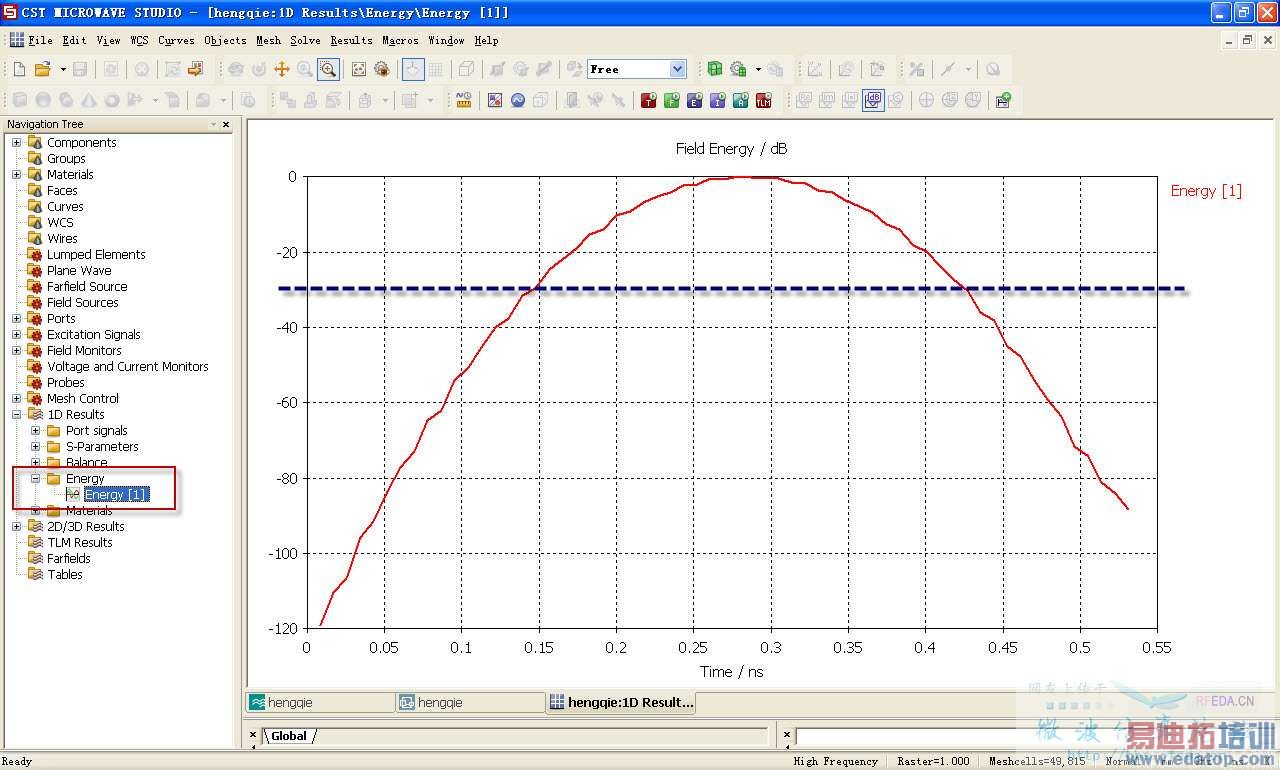Toggle the highlighted Zoom magnifier tool
Image resolution: width=1280 pixels, height=770 pixels.
328,69
